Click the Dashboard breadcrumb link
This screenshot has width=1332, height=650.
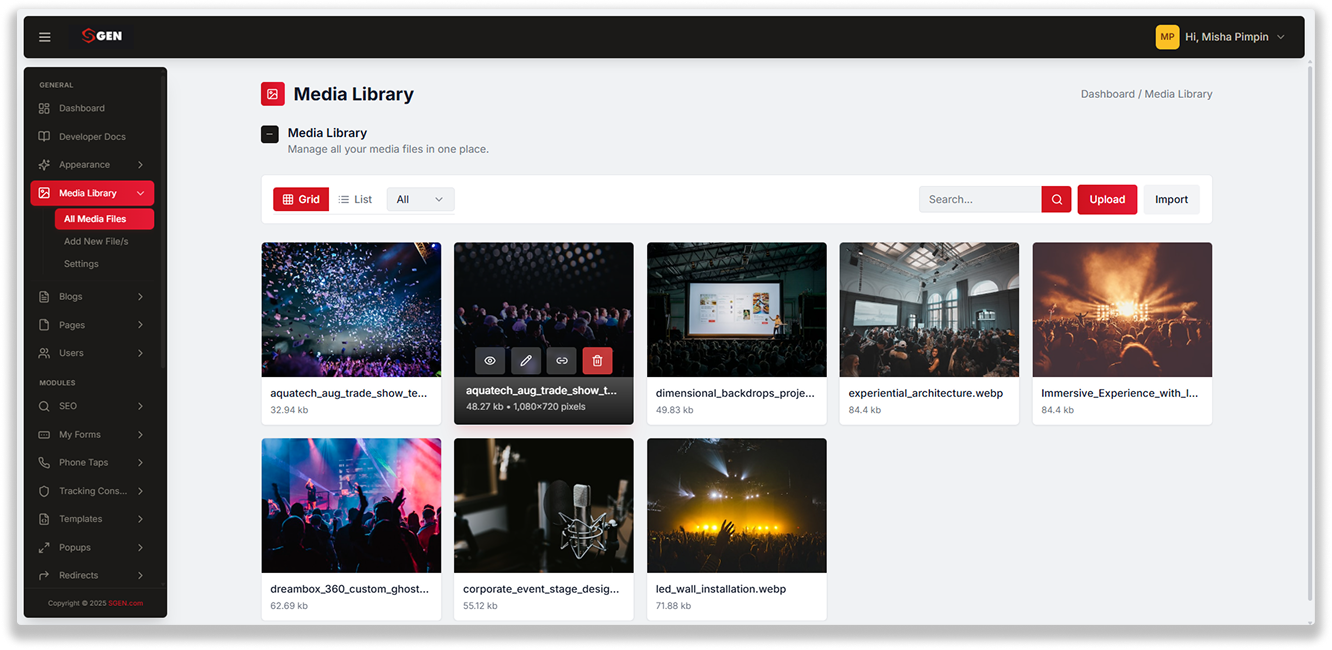point(1108,94)
